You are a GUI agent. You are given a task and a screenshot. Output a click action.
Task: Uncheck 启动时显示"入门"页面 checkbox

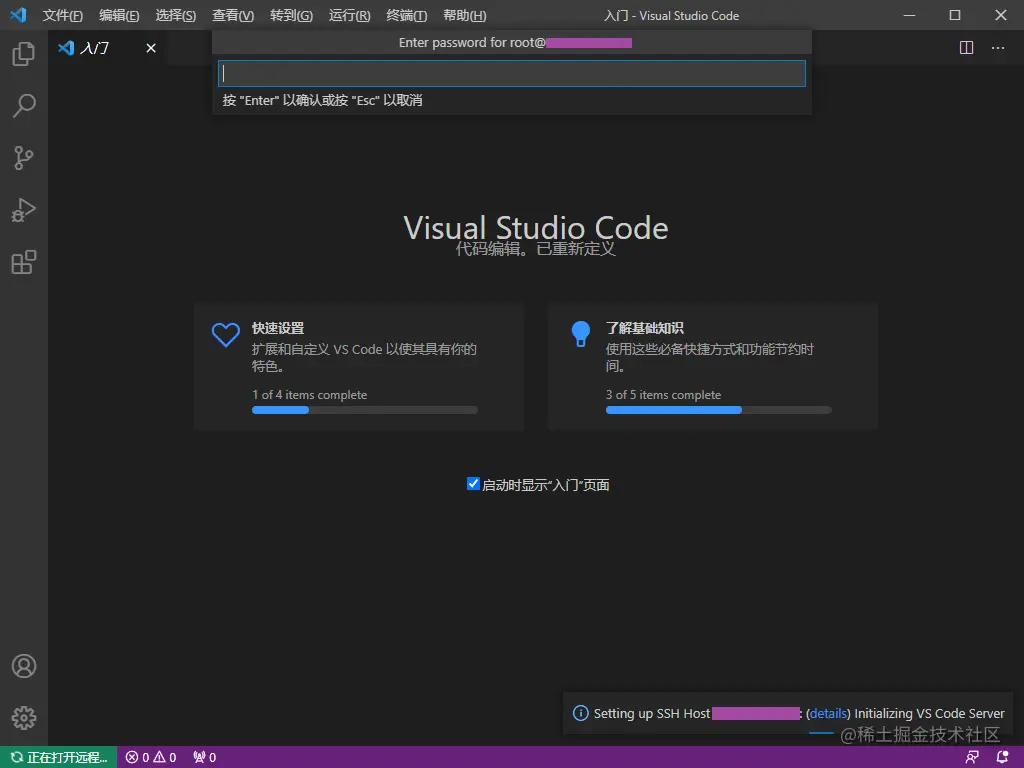[x=473, y=484]
